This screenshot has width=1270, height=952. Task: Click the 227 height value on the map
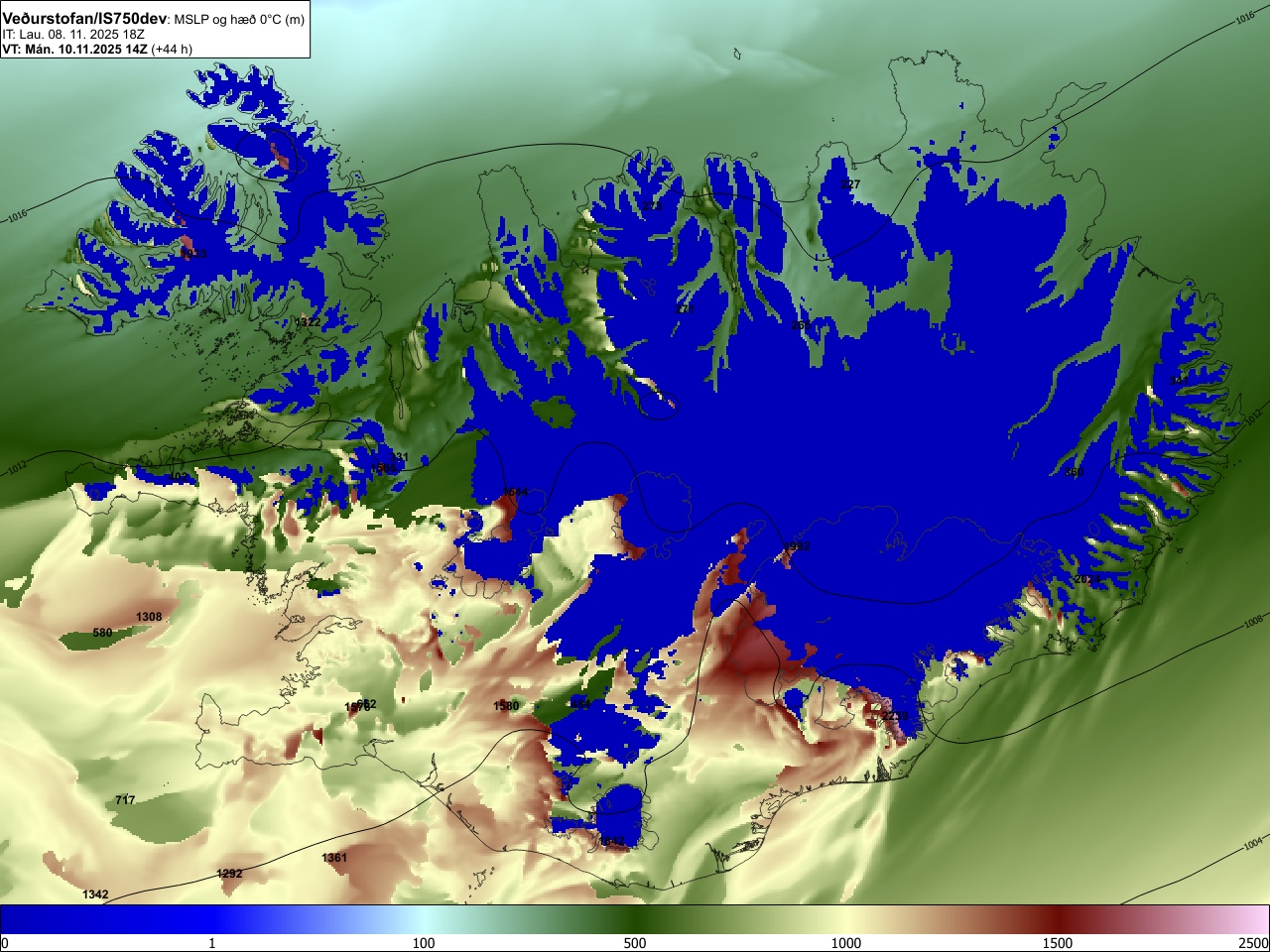click(x=850, y=184)
